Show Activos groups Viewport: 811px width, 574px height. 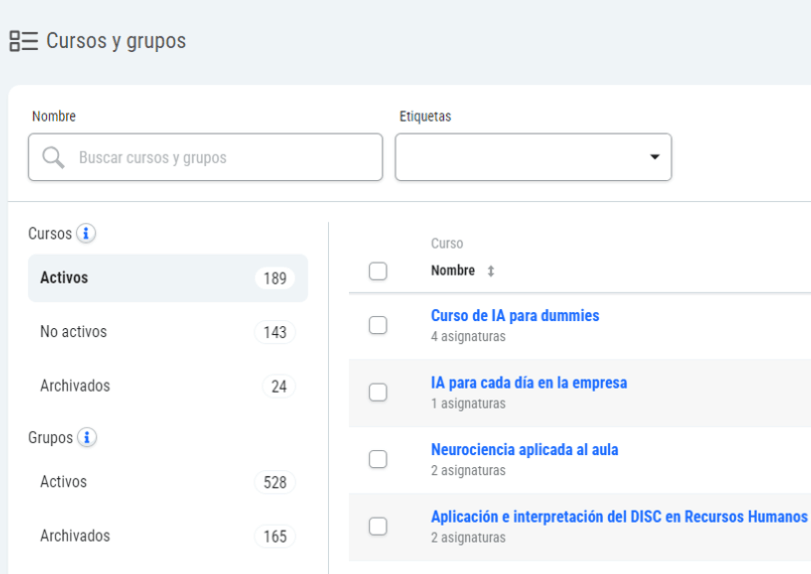click(x=167, y=482)
